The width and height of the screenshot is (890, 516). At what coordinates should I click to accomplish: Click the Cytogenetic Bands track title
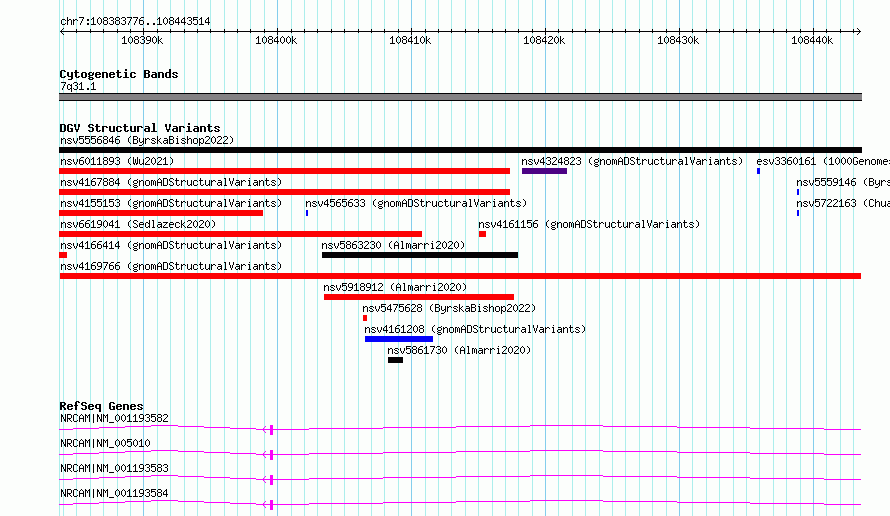(x=119, y=74)
